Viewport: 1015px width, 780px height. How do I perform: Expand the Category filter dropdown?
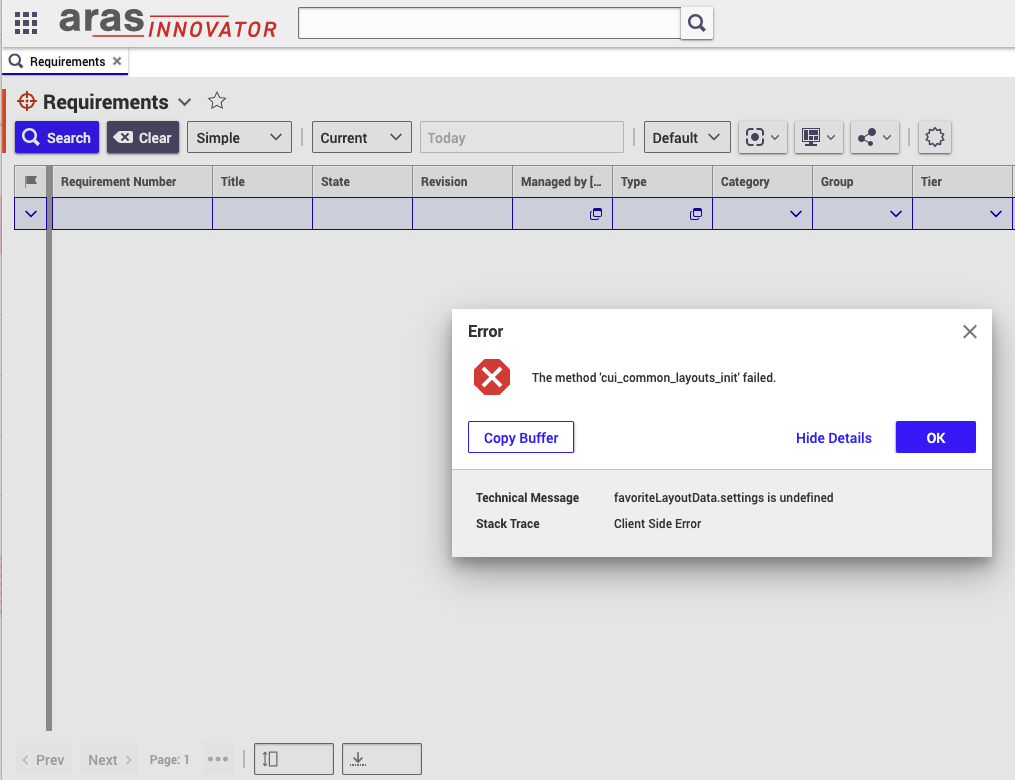[796, 214]
